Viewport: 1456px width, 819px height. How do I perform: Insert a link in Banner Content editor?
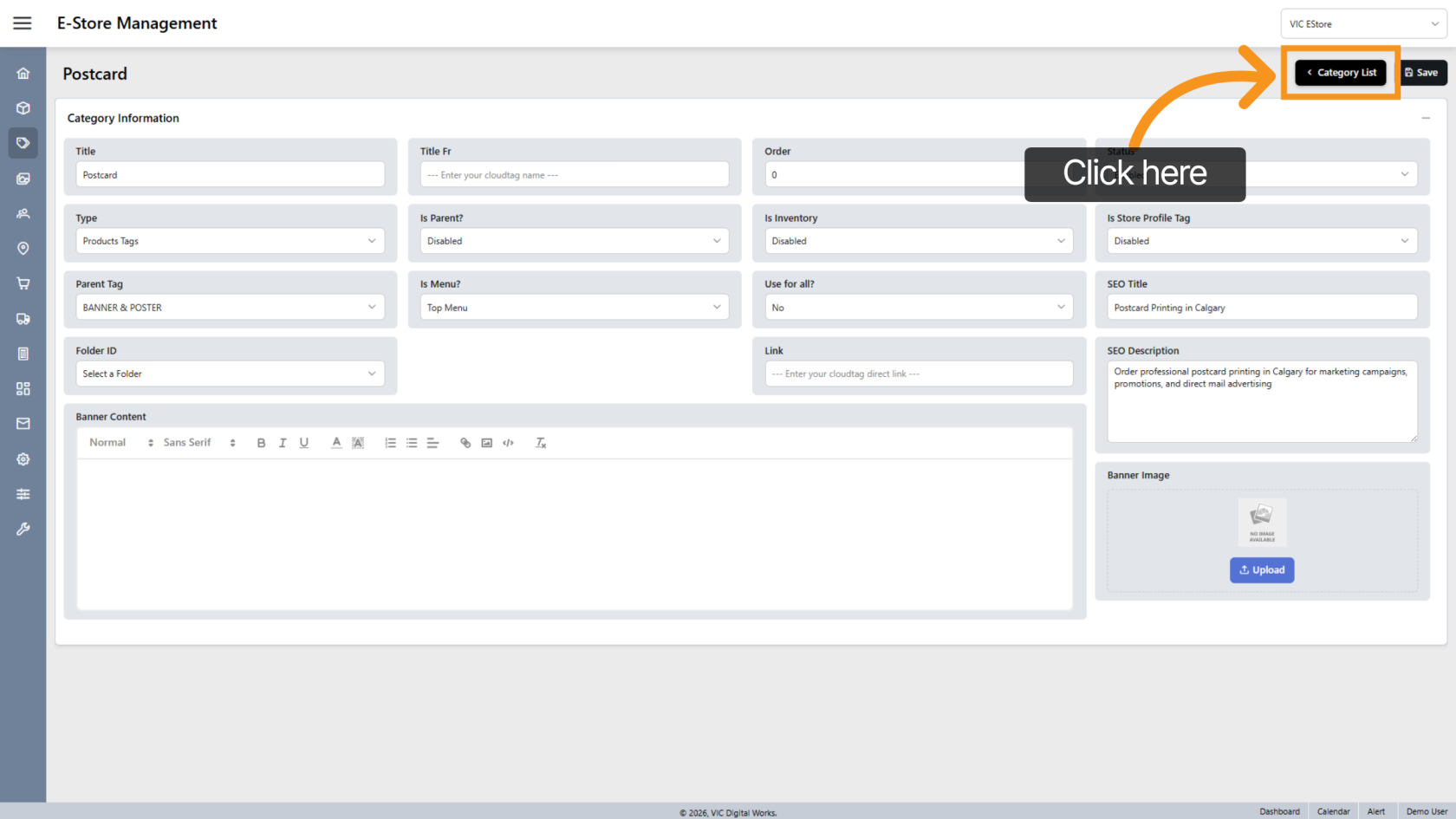[x=465, y=443]
